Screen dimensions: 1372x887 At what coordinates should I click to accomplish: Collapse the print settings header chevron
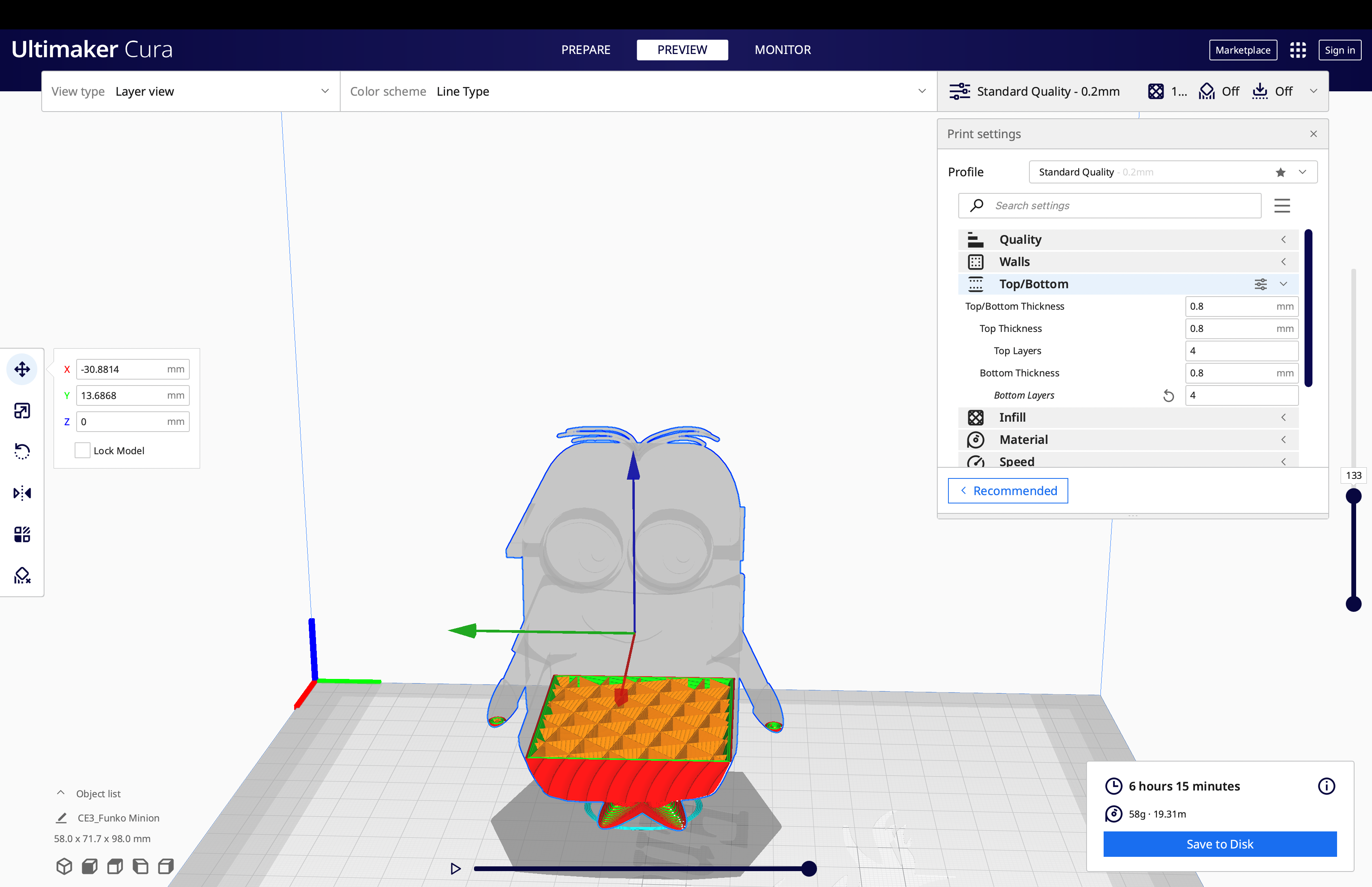[1313, 91]
